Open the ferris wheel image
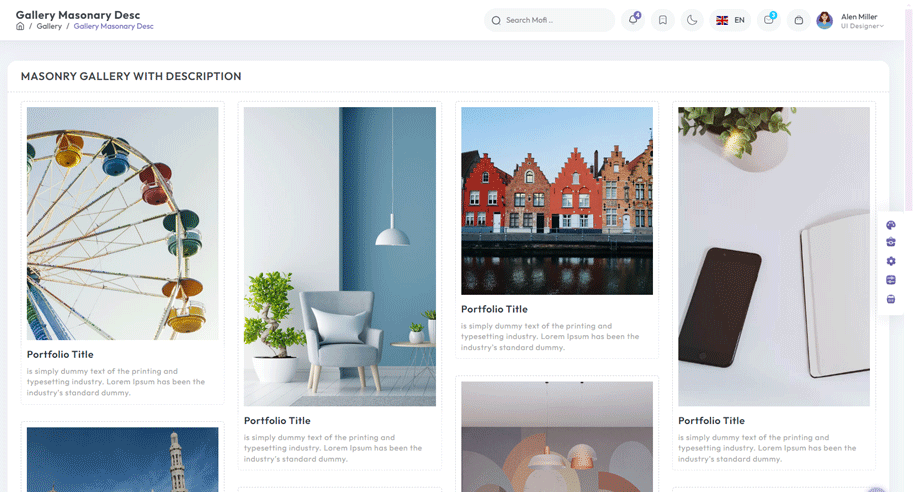 tap(122, 223)
